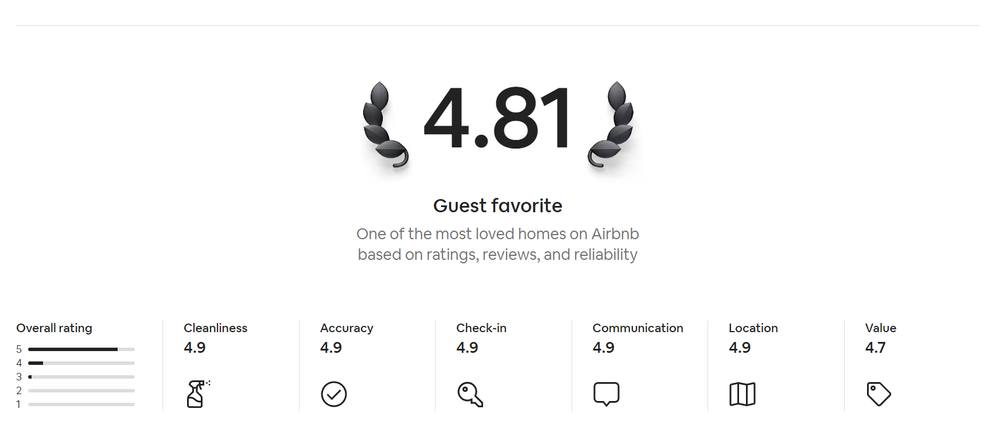The height and width of the screenshot is (444, 999).
Task: Click the right laurel wreath icon
Action: pyautogui.click(x=611, y=126)
